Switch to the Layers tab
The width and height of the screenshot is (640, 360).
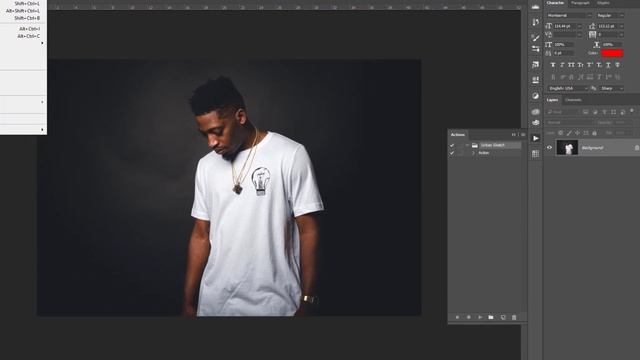click(552, 100)
